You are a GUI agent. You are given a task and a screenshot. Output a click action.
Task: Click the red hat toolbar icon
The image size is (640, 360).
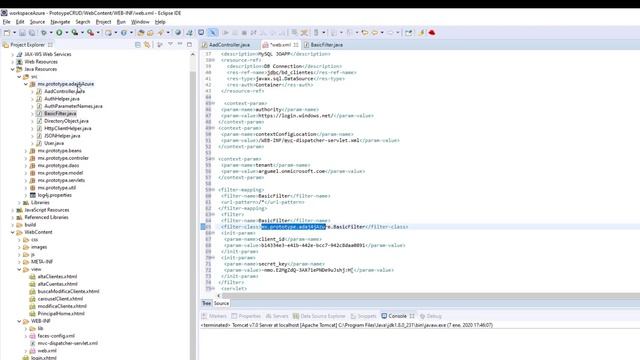tap(431, 33)
